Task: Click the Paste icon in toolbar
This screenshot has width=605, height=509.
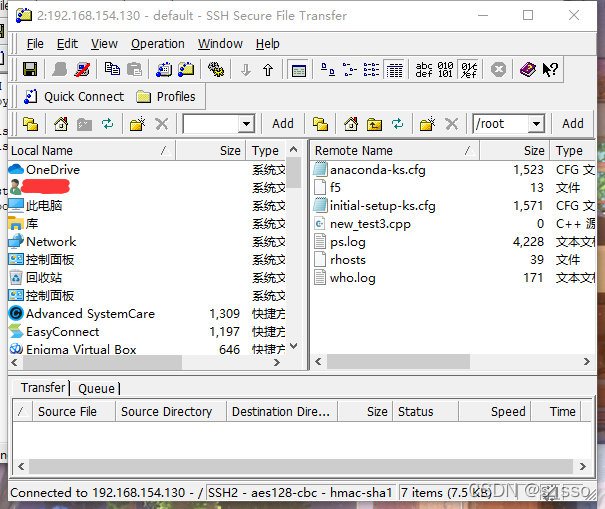Action: tap(134, 69)
